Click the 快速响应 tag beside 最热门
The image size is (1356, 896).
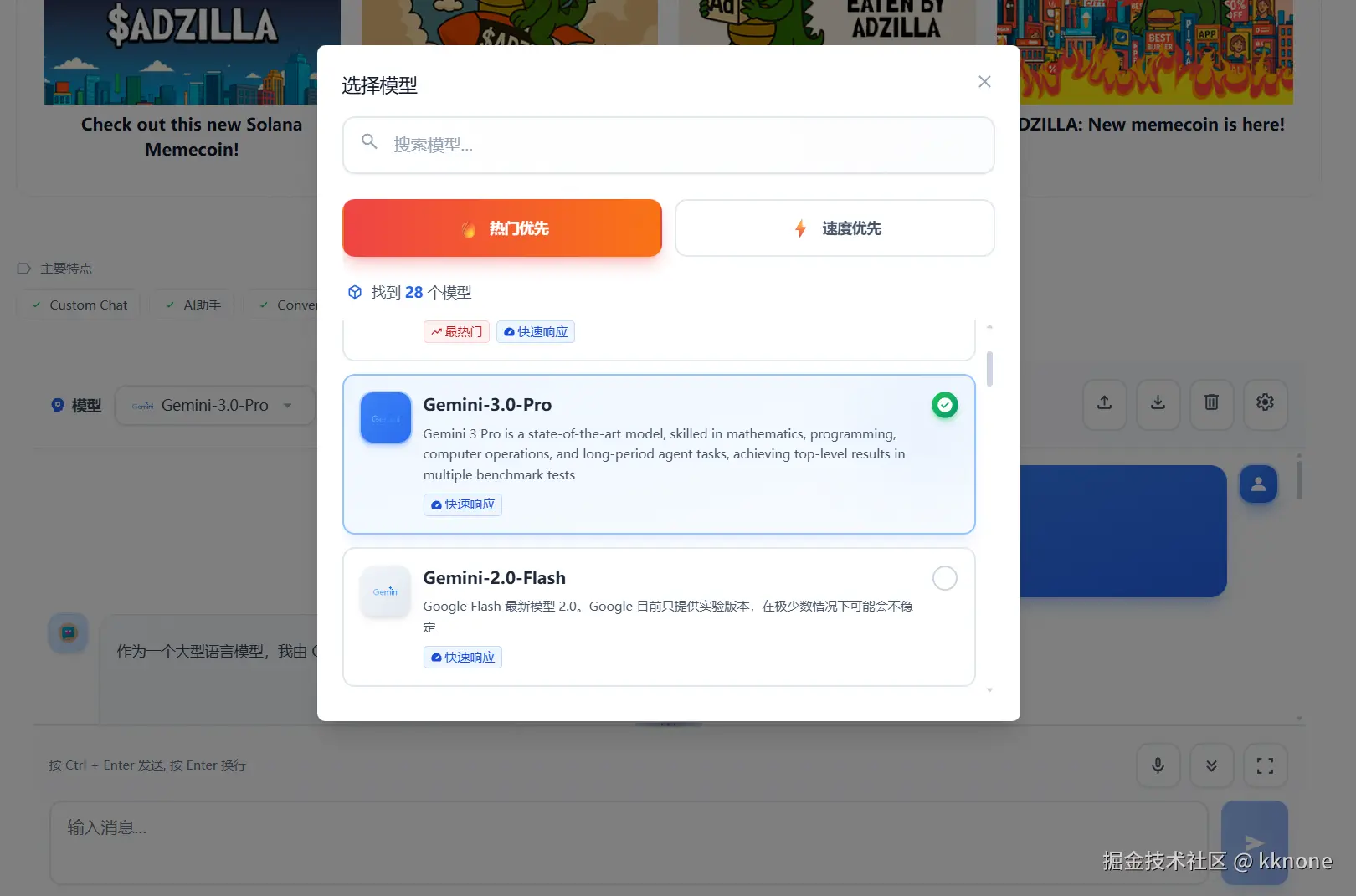pos(536,332)
